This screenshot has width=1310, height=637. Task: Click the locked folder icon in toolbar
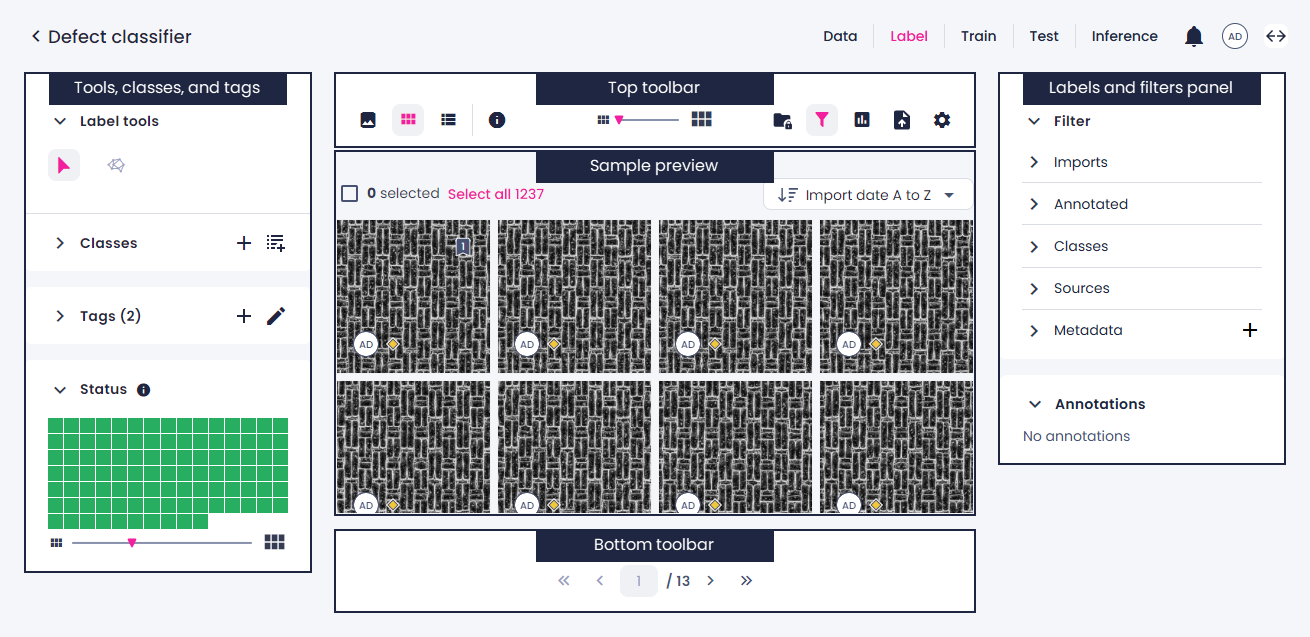(x=783, y=121)
